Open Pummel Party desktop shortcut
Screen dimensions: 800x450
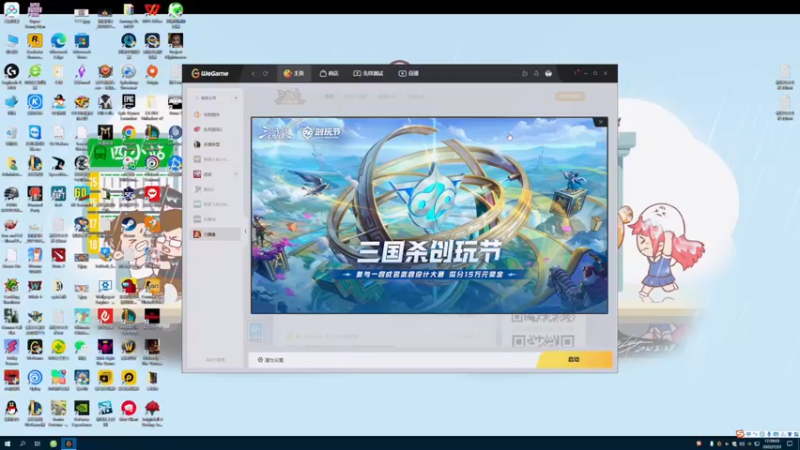tap(35, 198)
